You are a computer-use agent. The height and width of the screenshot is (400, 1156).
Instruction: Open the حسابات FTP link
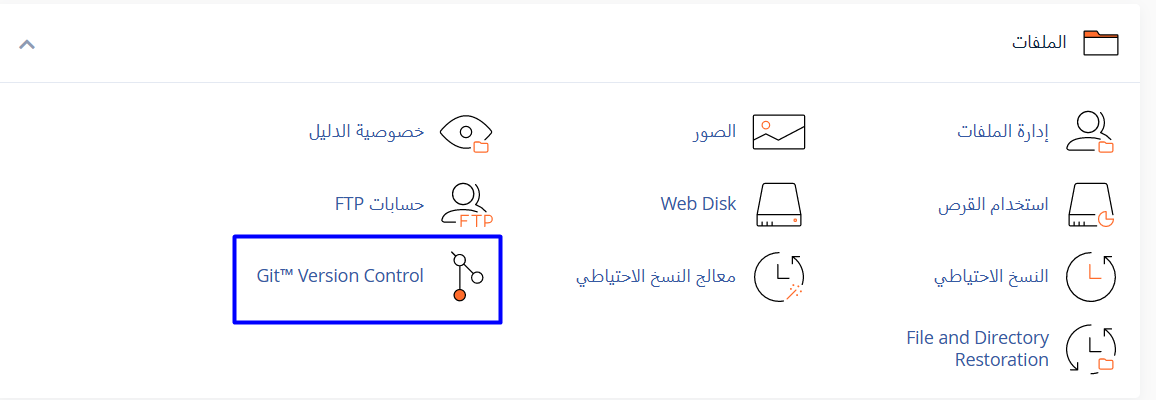tap(380, 205)
